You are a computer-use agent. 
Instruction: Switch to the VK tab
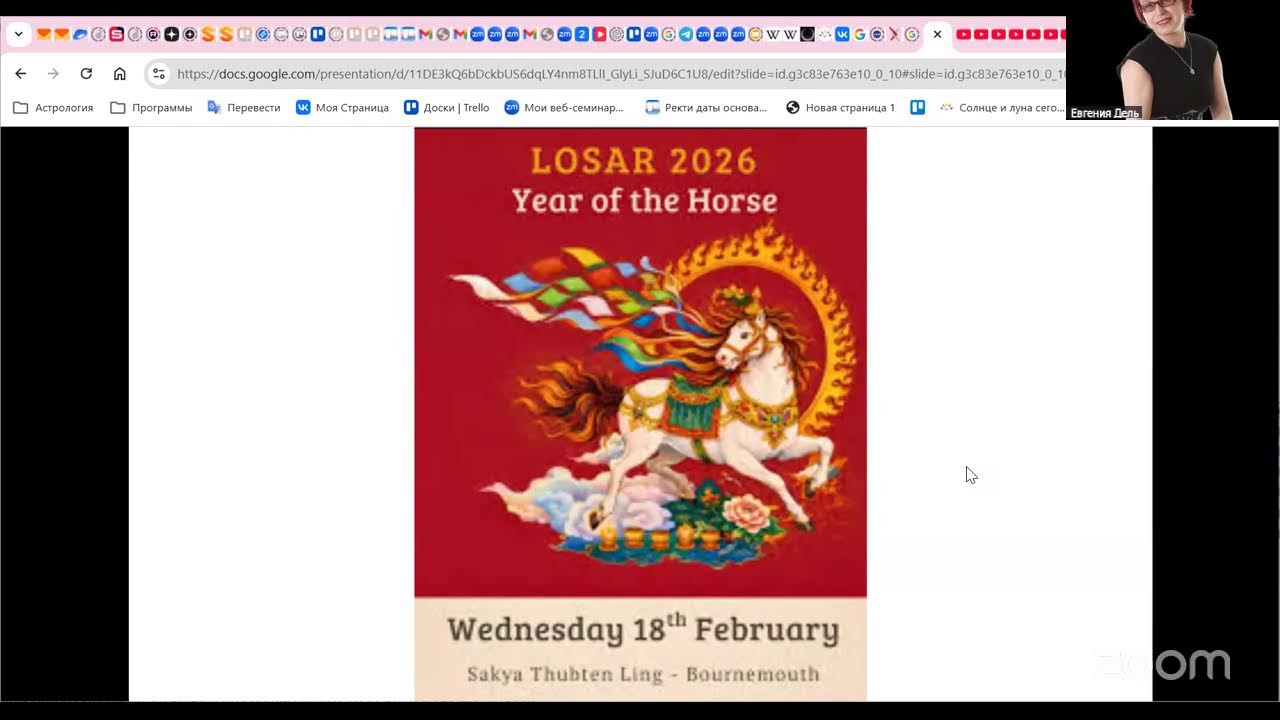[841, 34]
